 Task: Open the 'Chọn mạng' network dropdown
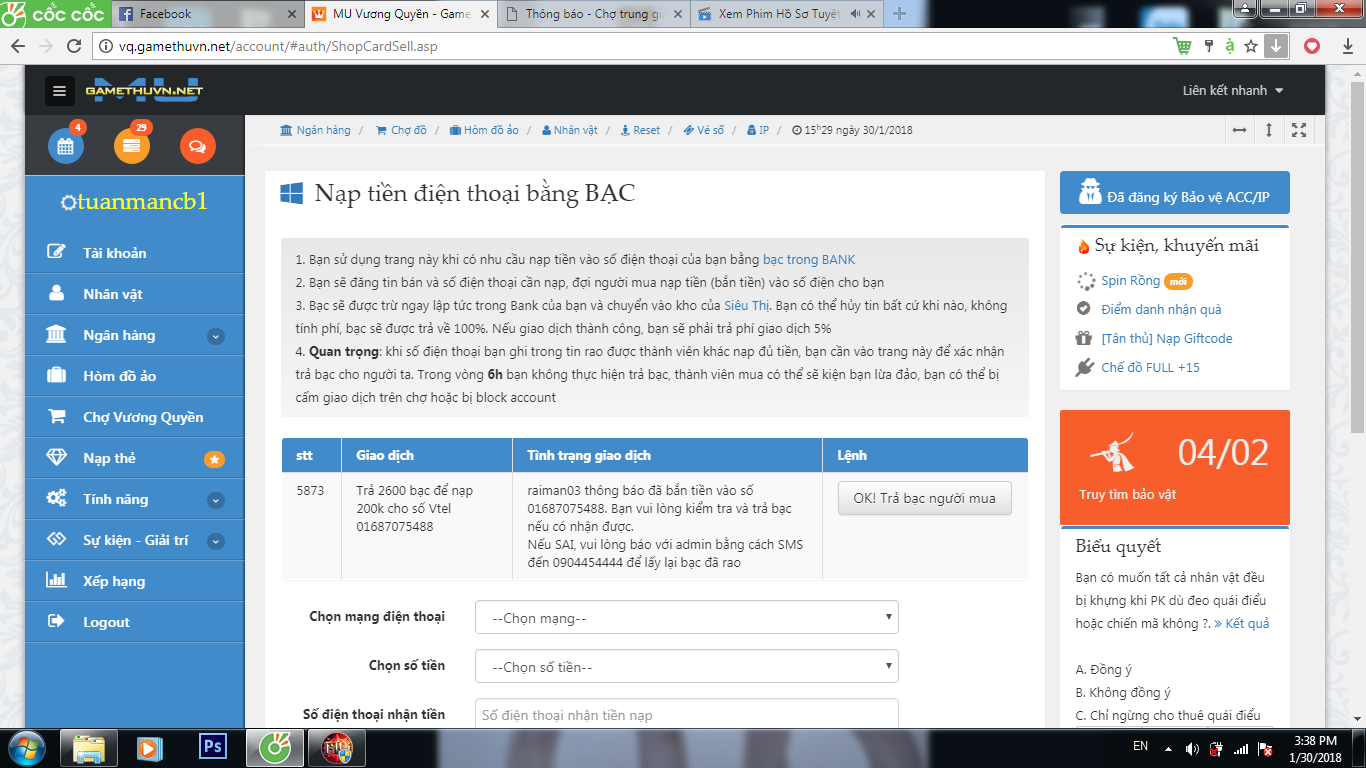tap(686, 618)
